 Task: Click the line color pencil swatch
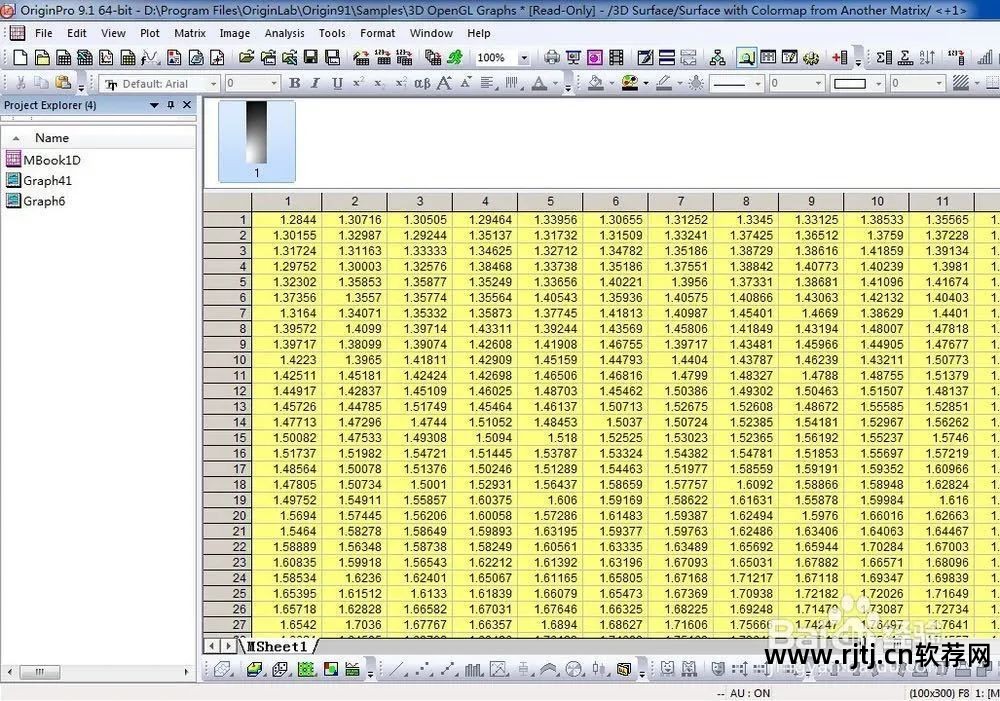(664, 83)
